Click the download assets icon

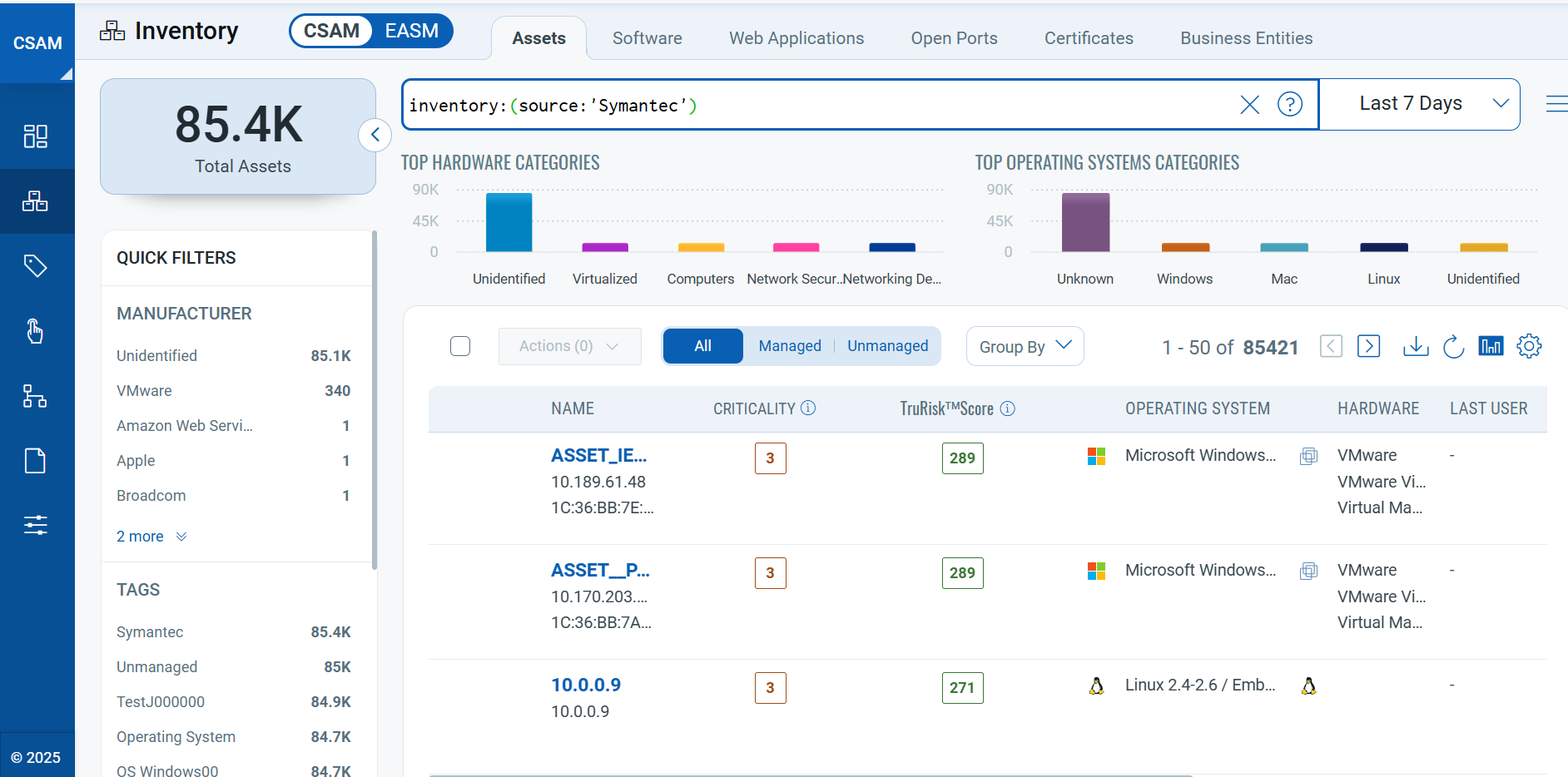click(1415, 346)
